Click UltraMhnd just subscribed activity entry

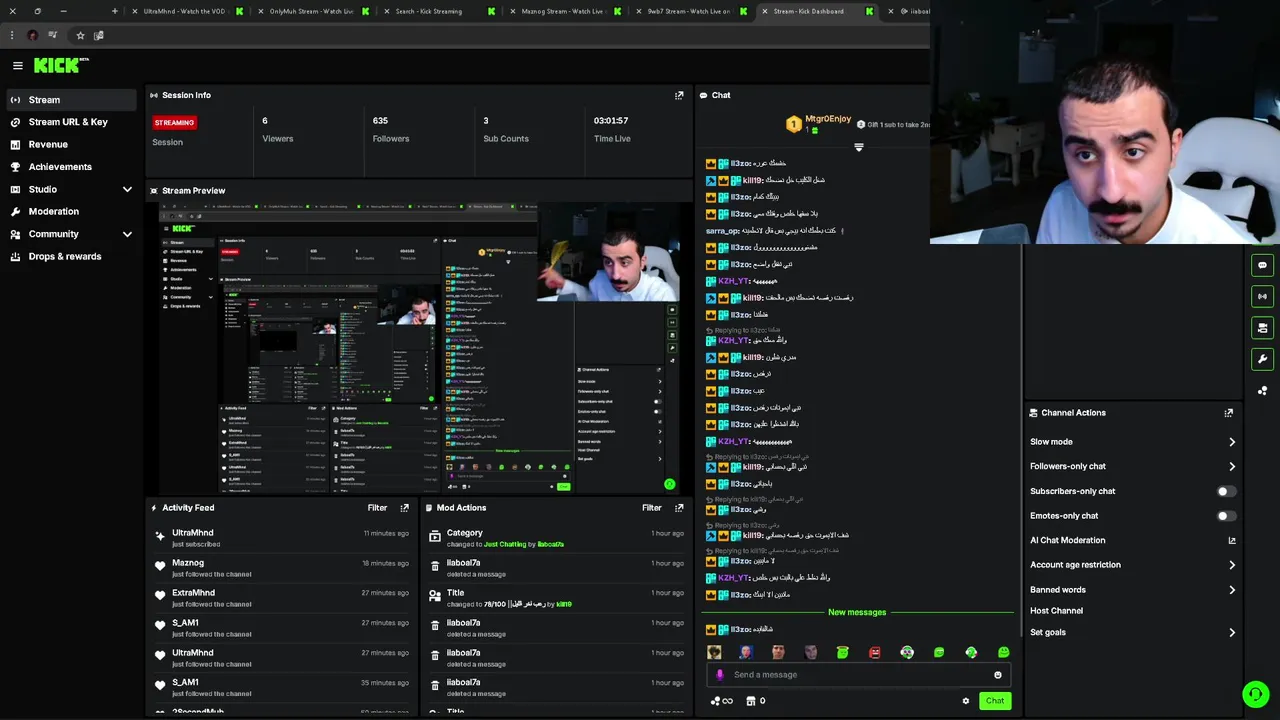point(280,538)
